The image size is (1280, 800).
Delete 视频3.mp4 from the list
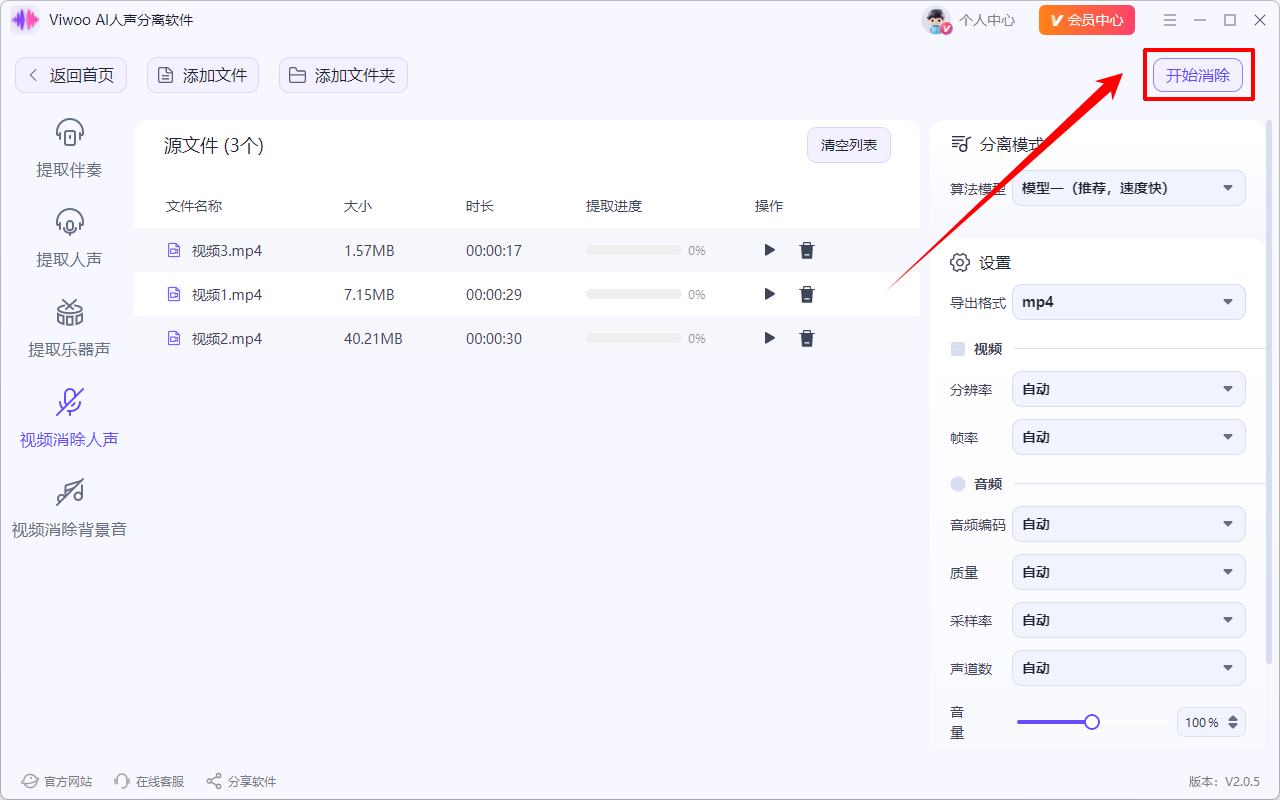click(x=807, y=250)
